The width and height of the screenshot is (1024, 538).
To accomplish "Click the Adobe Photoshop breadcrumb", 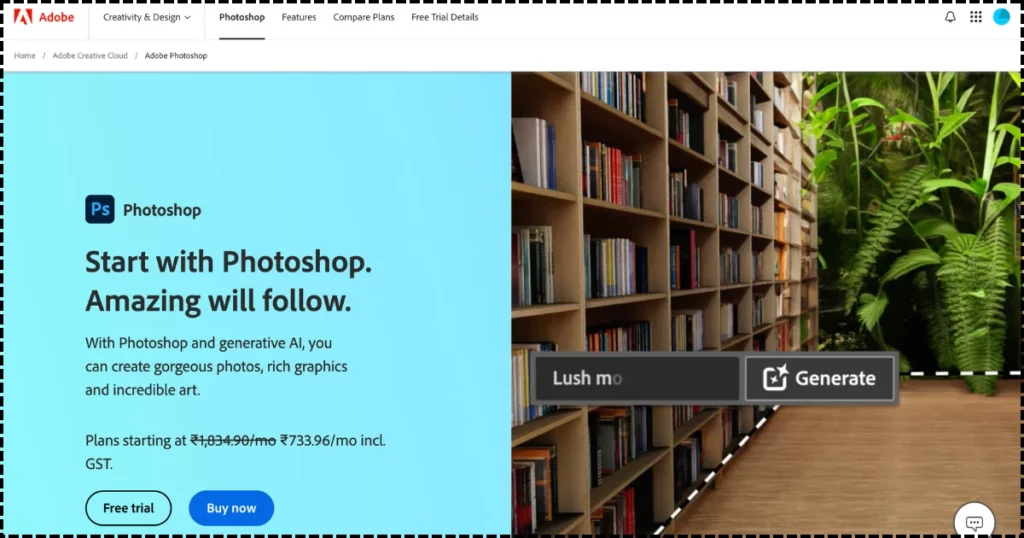I will [x=176, y=55].
